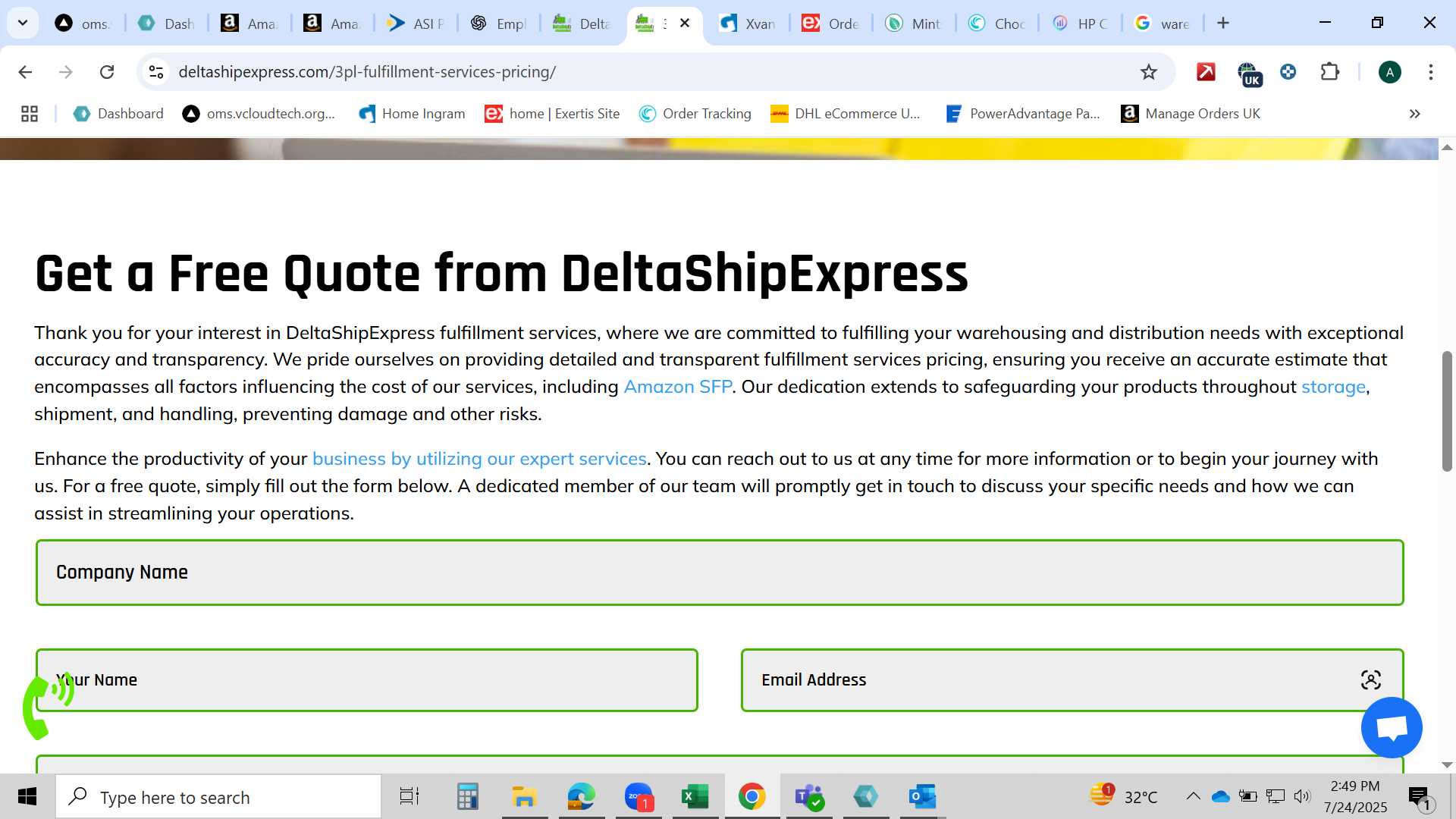Open Zoom from the taskbar

tap(639, 797)
